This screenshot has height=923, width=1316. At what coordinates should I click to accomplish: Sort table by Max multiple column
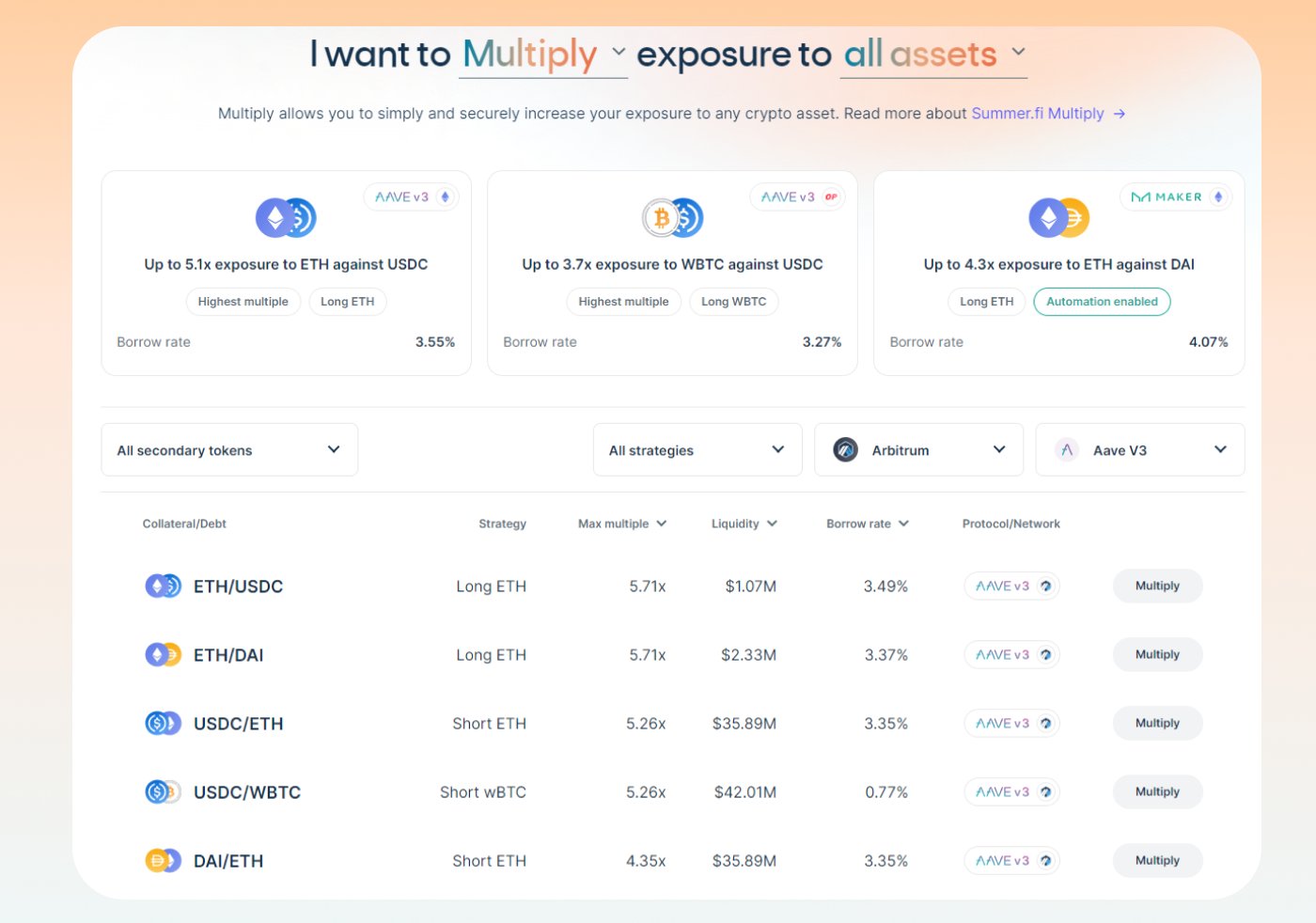622,524
